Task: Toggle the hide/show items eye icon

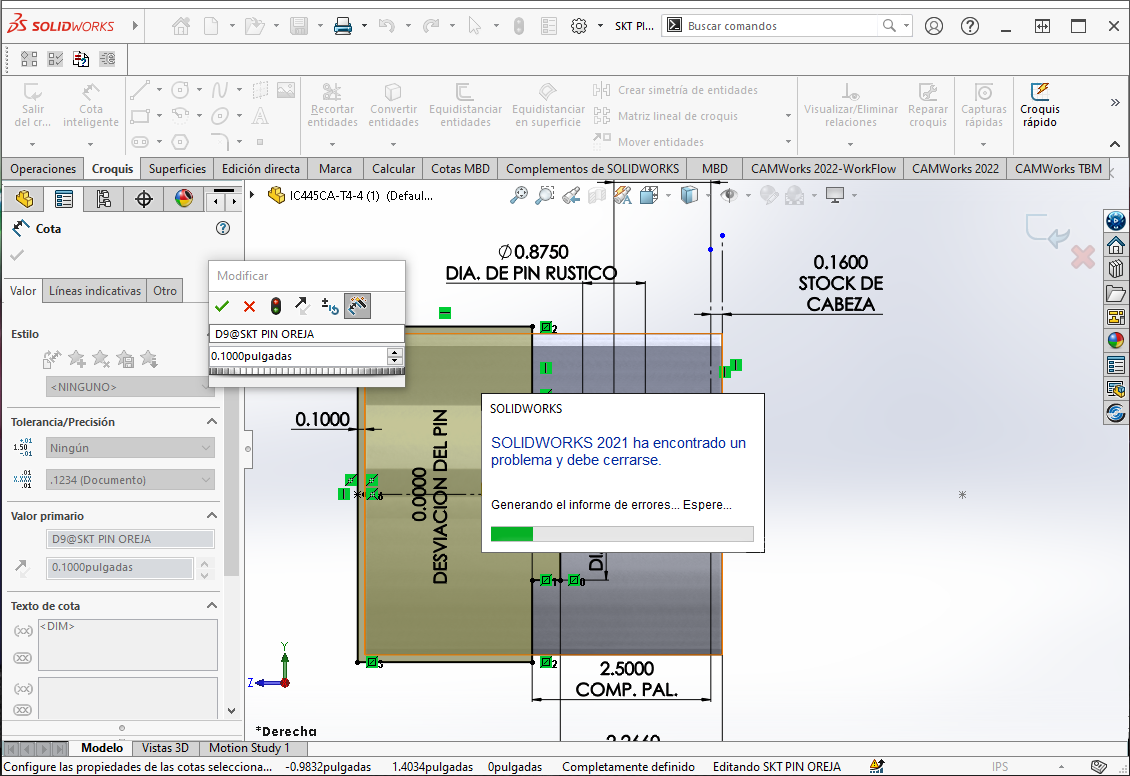Action: [x=729, y=195]
